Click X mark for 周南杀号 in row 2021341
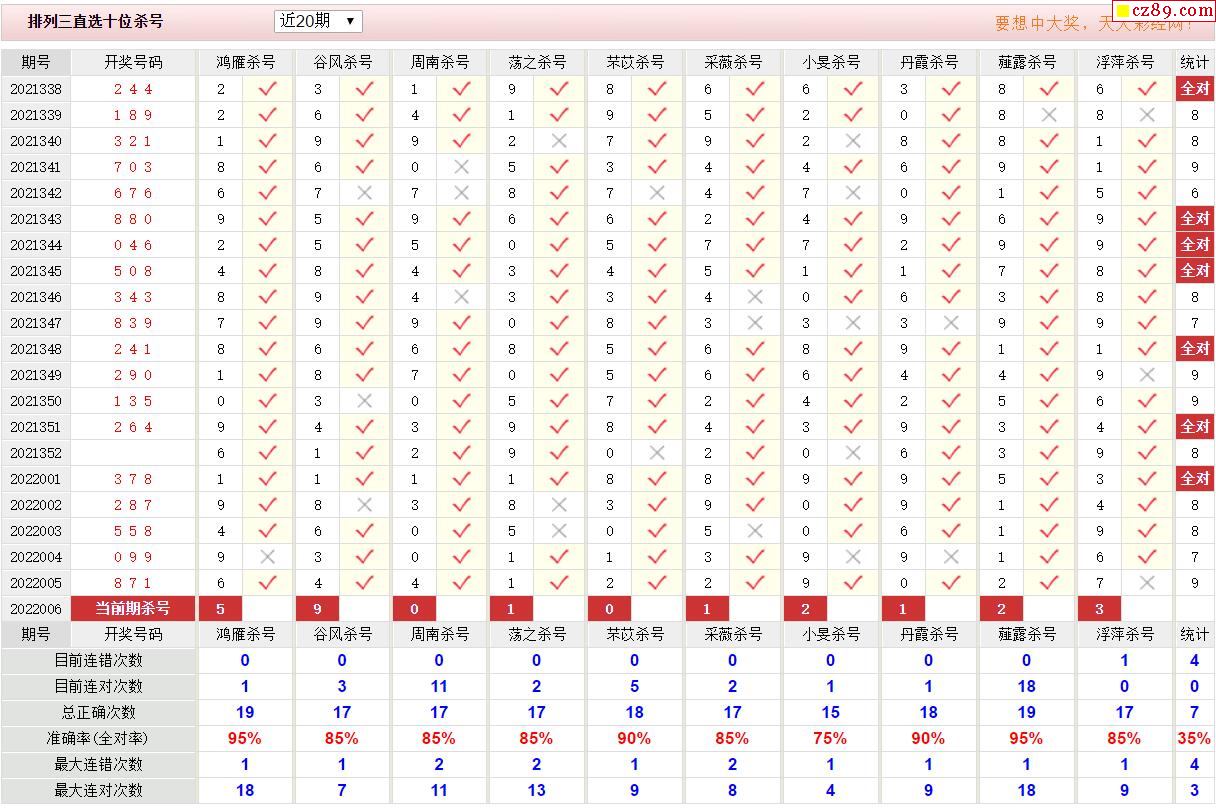Viewport: 1216px width, 808px height. pos(461,167)
